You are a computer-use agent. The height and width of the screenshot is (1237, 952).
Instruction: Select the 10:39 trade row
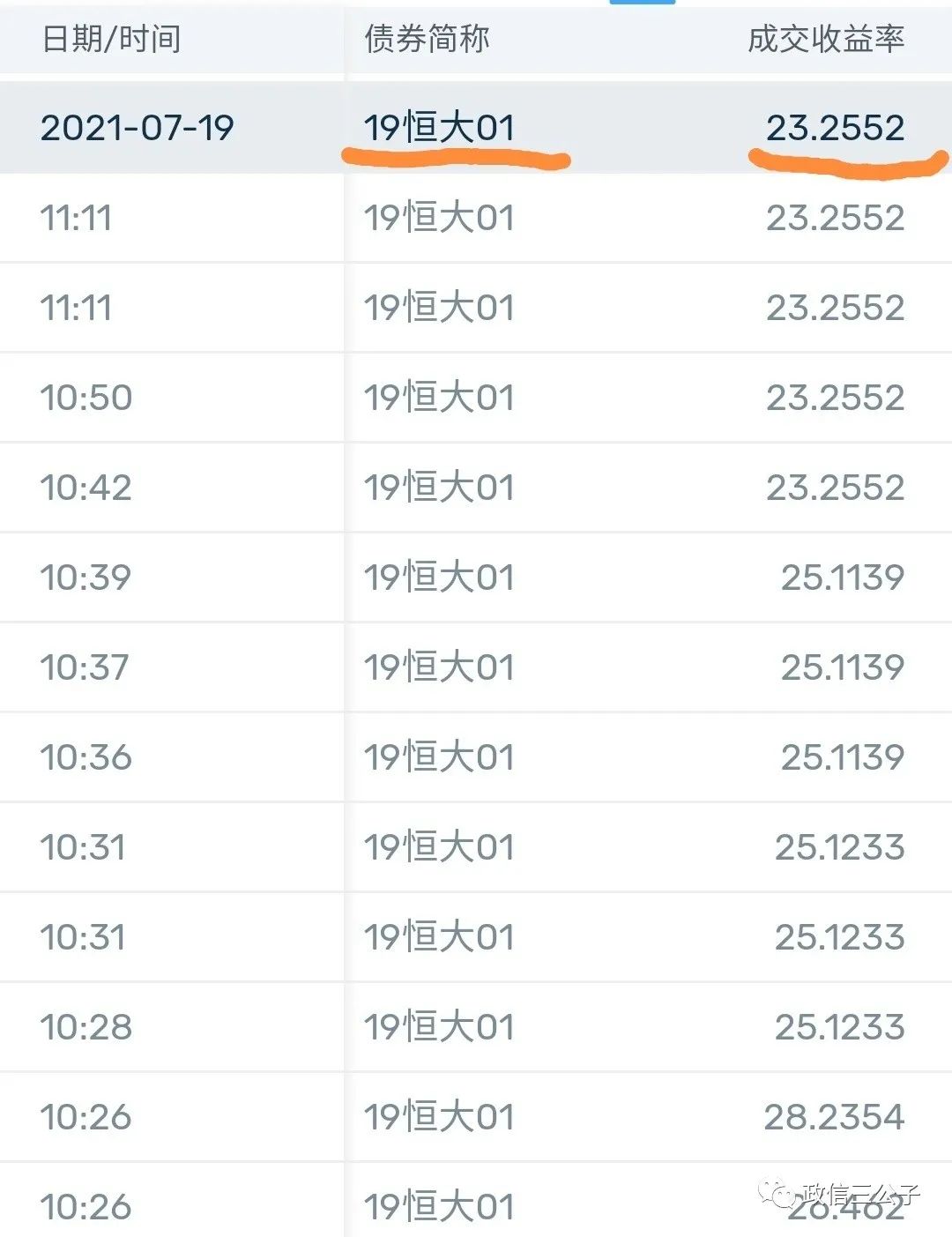tap(476, 578)
